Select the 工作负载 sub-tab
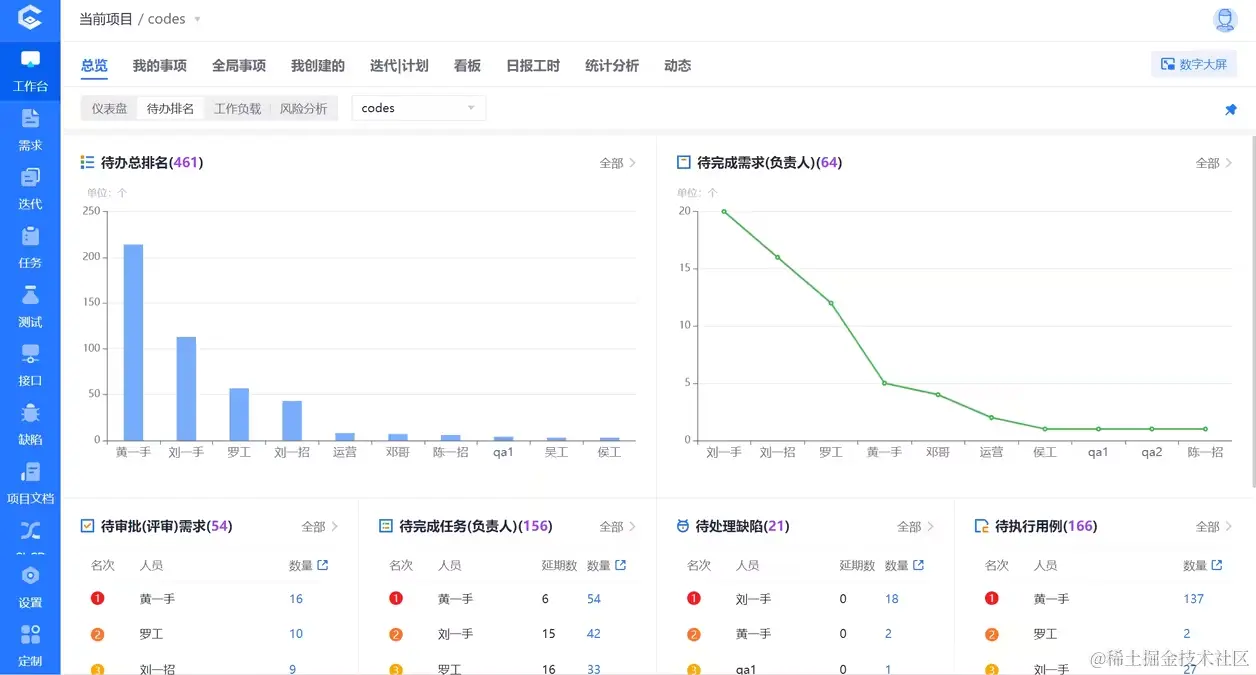The image size is (1256, 675). pos(237,108)
